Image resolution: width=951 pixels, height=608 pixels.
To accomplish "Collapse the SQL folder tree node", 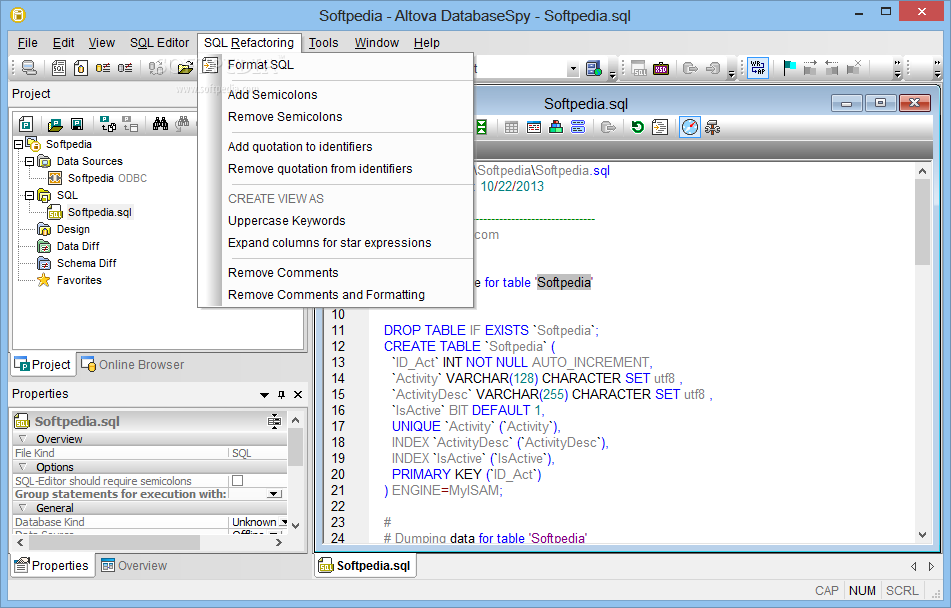I will [x=29, y=195].
